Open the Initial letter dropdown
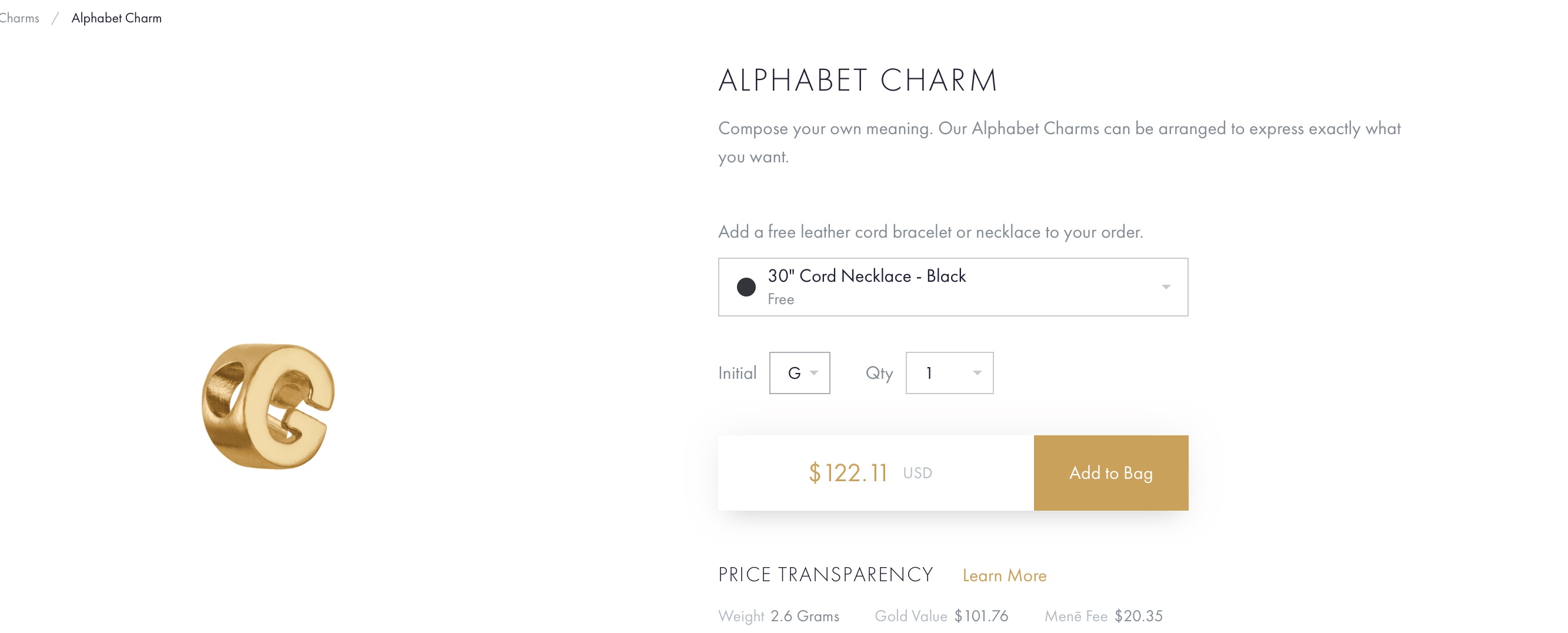The width and height of the screenshot is (1568, 633). click(799, 372)
